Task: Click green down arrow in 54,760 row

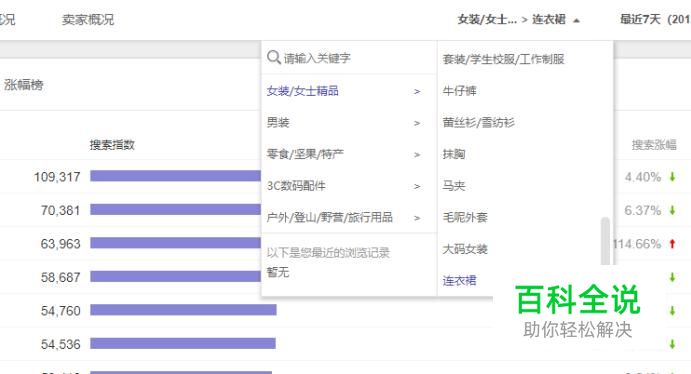Action: click(x=672, y=311)
